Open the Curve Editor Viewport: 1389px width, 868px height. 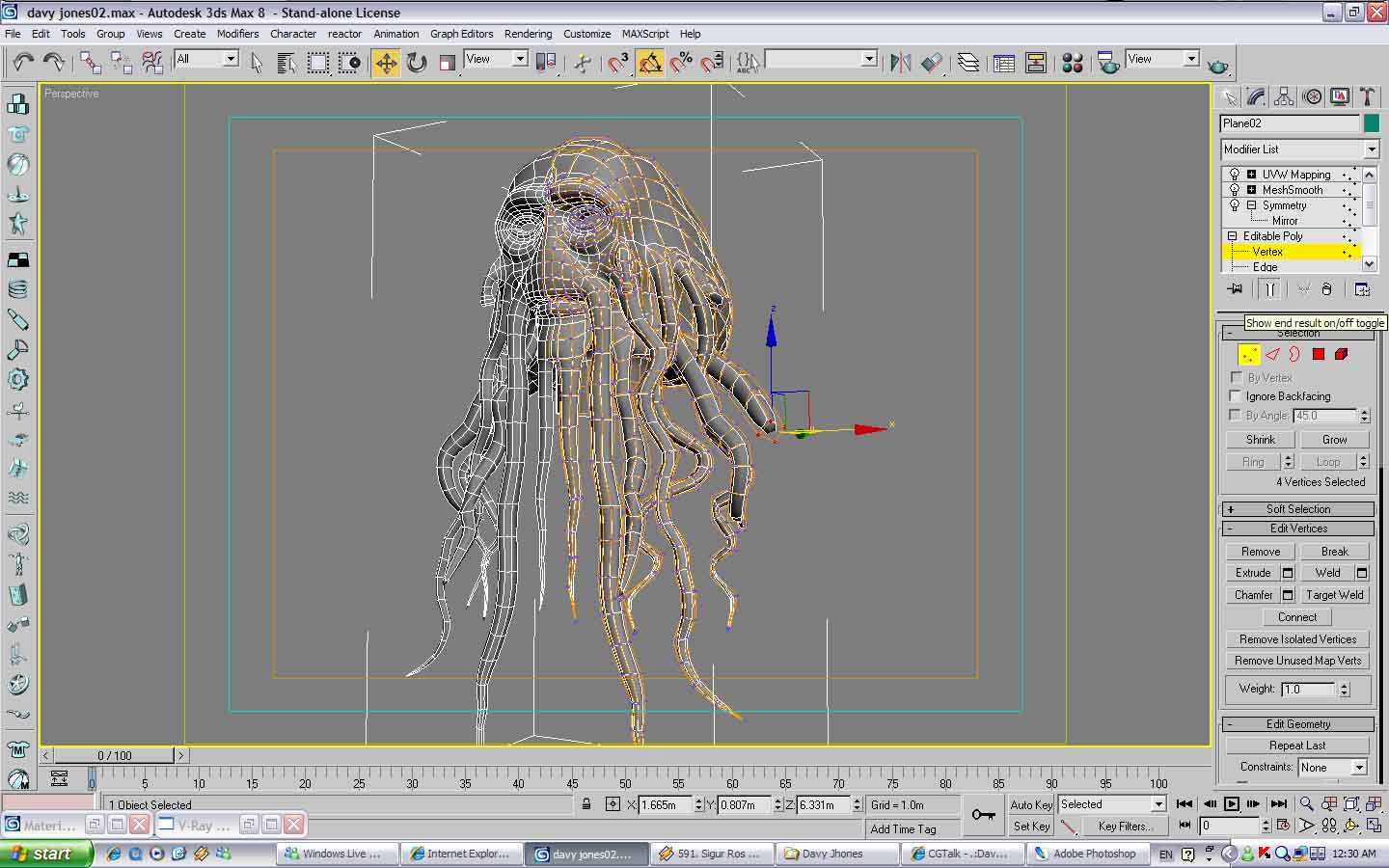pos(1004,63)
